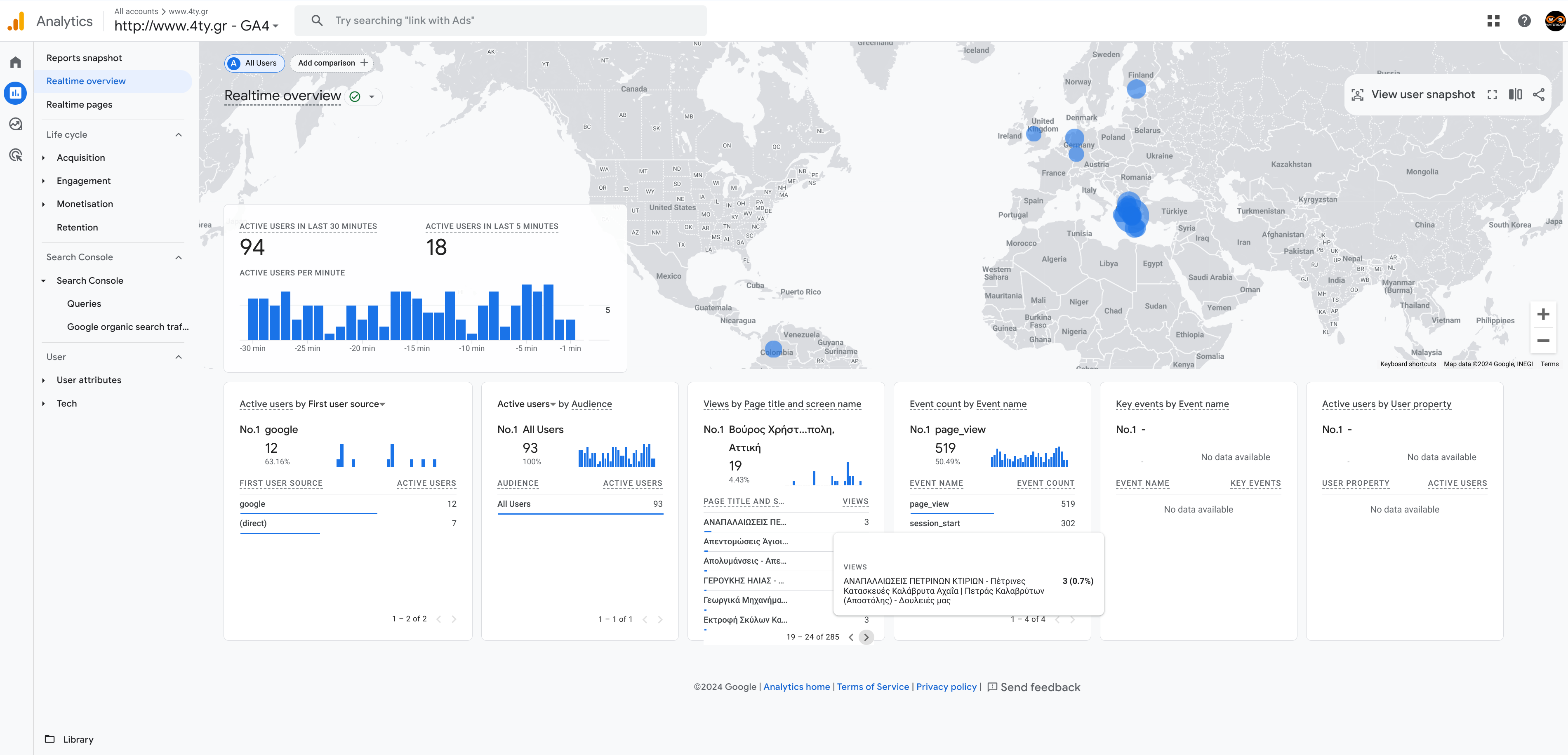Viewport: 1568px width, 755px height.
Task: Open the Advertising icon in left rail
Action: [16, 155]
